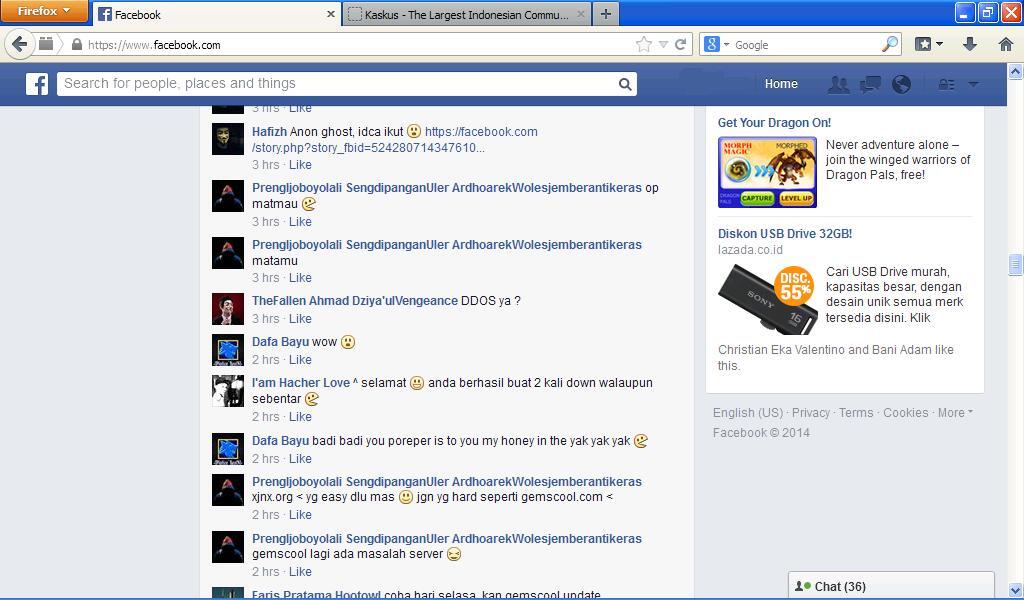This screenshot has width=1024, height=600.
Task: Click the bookmarks menu star icon
Action: coord(923,44)
